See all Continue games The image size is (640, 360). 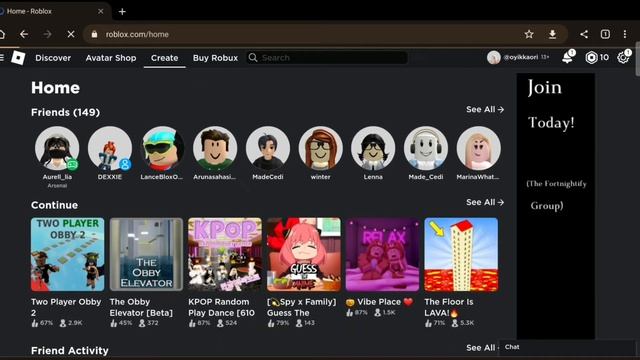pyautogui.click(x=485, y=202)
